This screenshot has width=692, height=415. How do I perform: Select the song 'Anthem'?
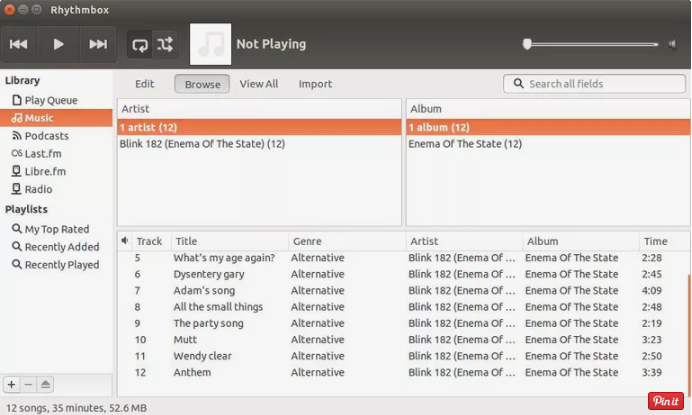pyautogui.click(x=402, y=372)
